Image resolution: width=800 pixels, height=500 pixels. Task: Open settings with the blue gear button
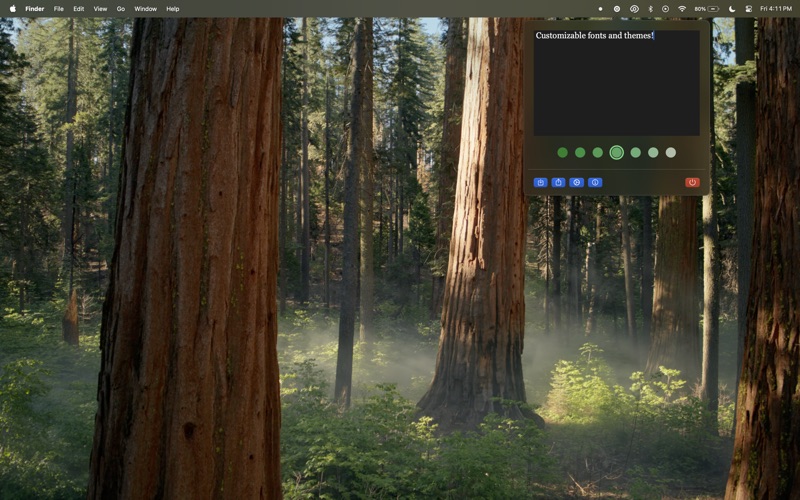pyautogui.click(x=577, y=183)
